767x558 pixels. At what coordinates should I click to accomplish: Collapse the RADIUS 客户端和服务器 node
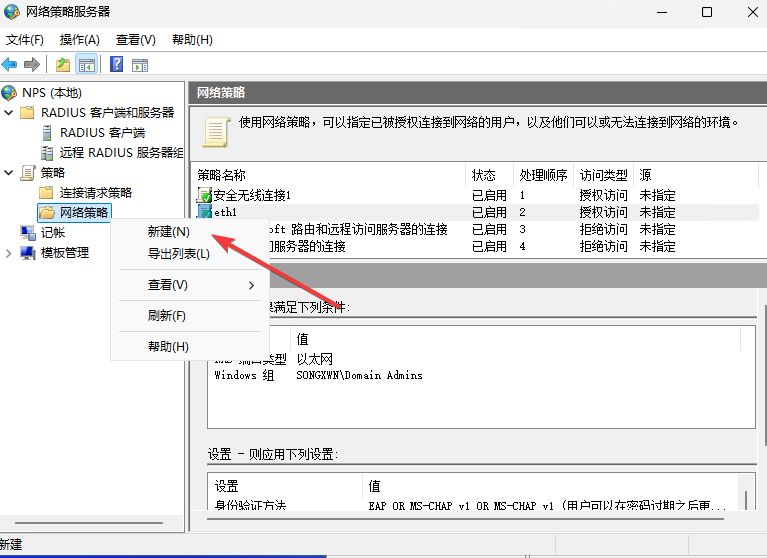[9, 113]
